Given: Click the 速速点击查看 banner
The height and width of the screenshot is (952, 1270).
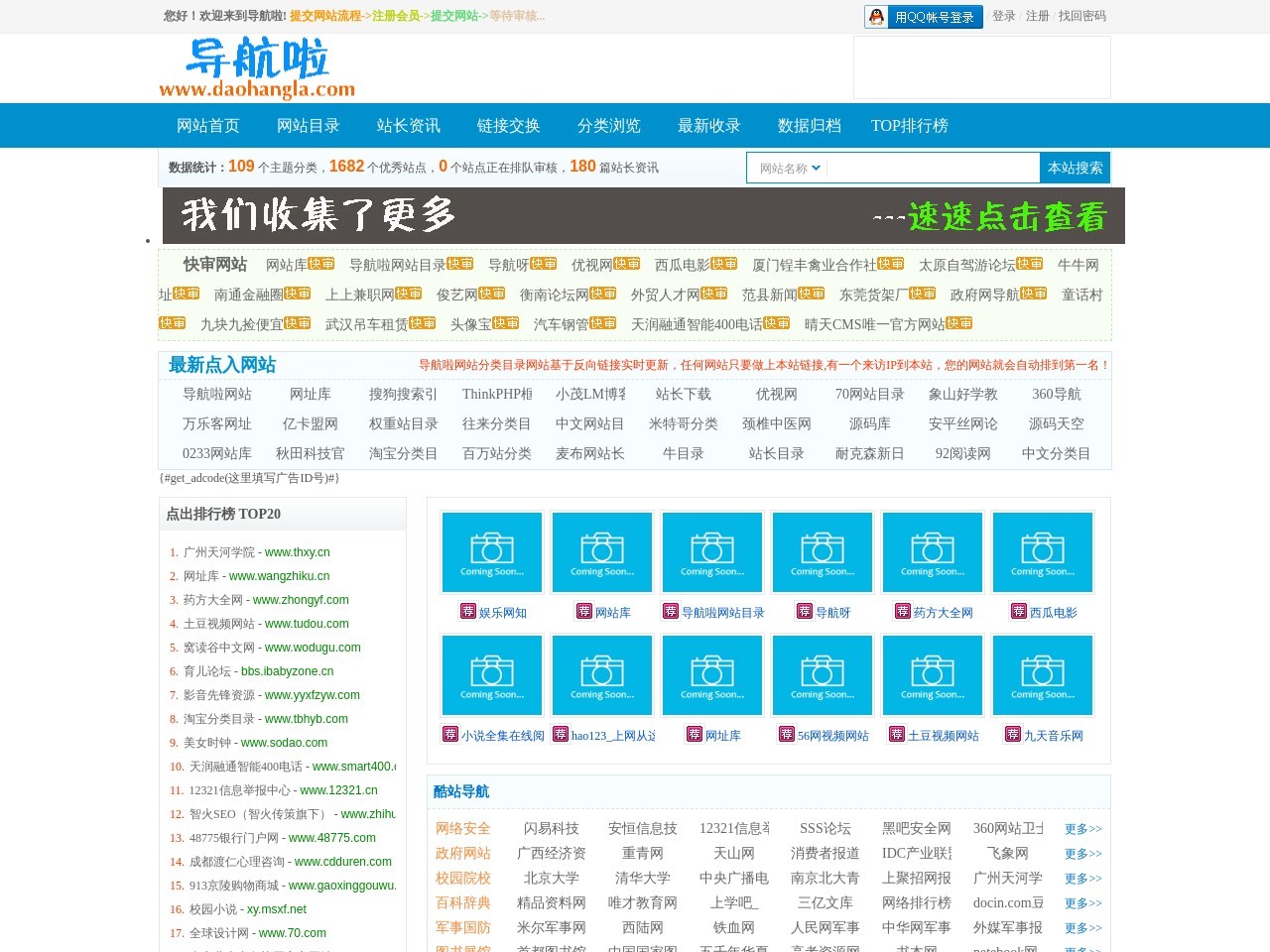Looking at the screenshot, I should (1004, 216).
